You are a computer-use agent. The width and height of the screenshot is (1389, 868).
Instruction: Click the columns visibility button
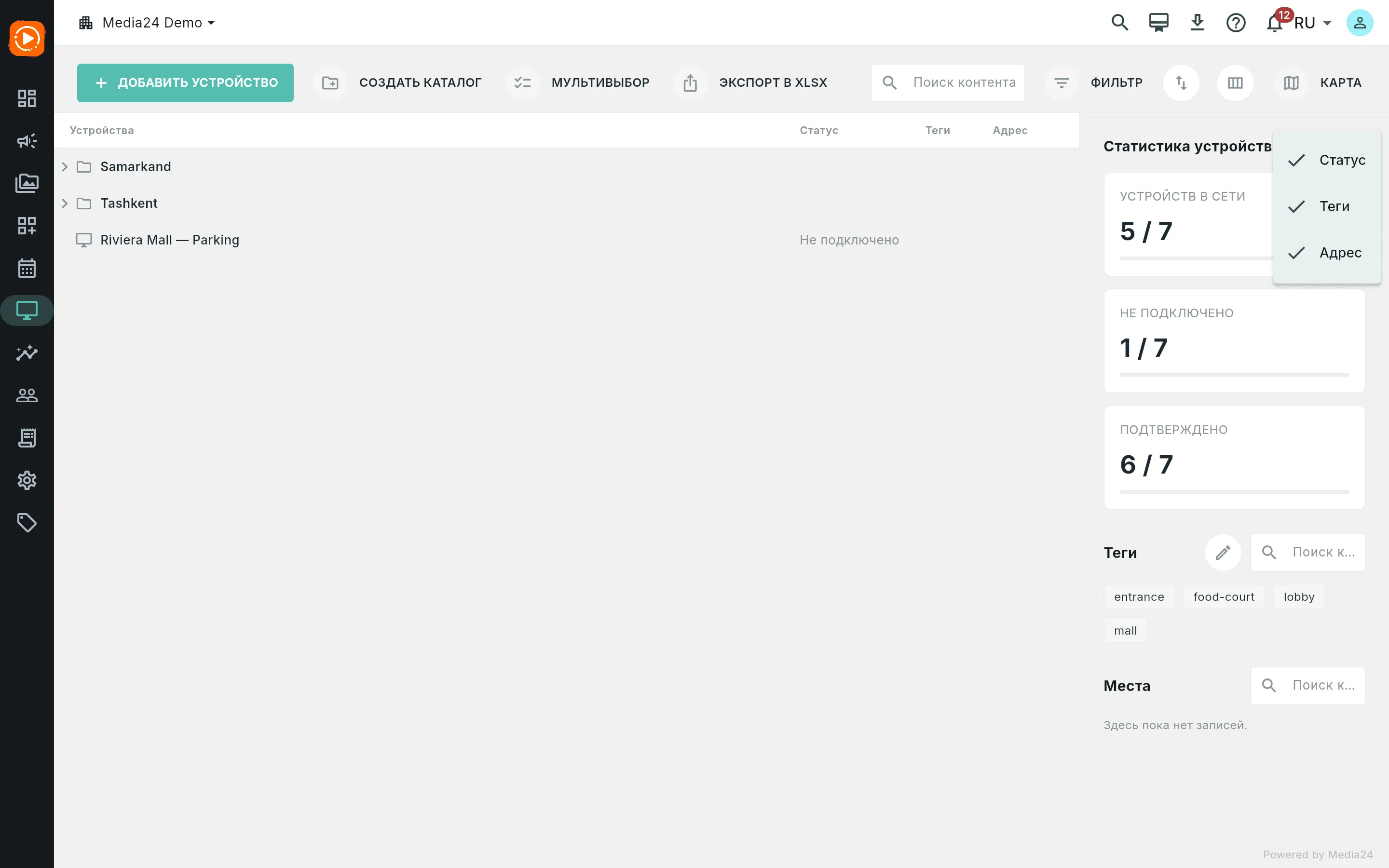pyautogui.click(x=1235, y=82)
